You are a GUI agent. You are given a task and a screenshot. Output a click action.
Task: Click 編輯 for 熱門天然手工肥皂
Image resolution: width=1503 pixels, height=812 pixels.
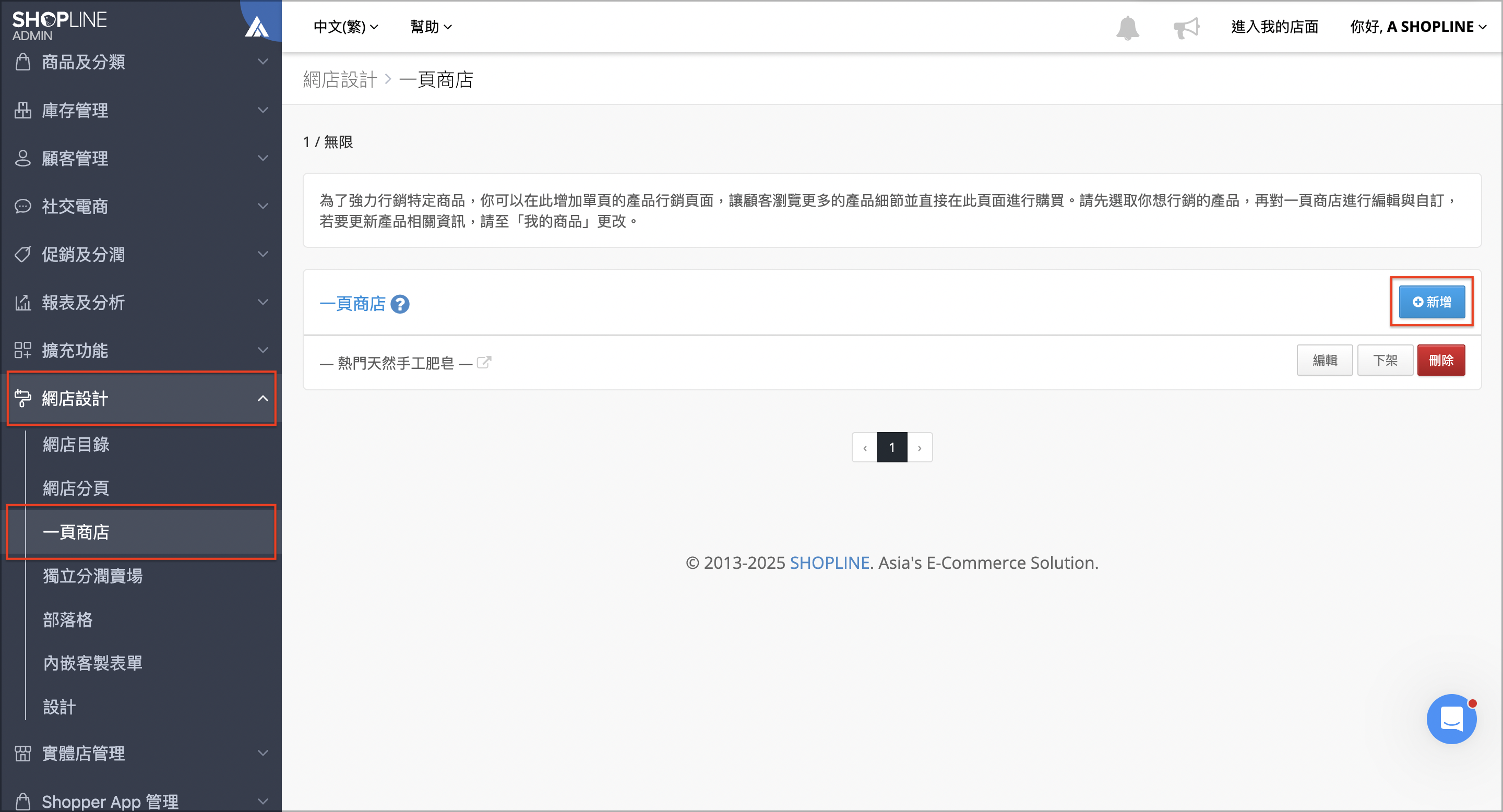tap(1325, 361)
